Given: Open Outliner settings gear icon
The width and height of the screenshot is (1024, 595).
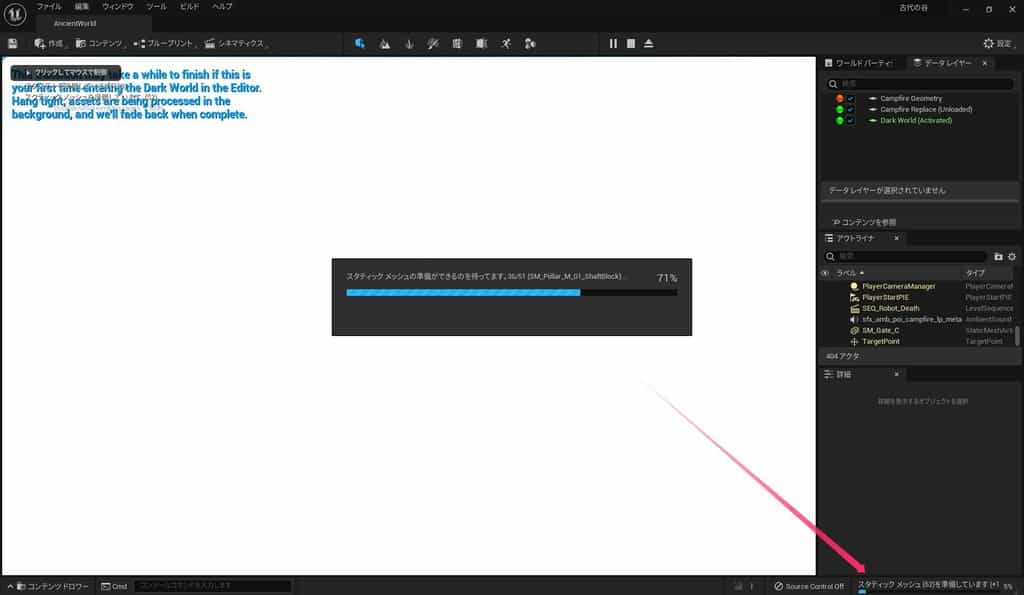Looking at the screenshot, I should (1012, 257).
